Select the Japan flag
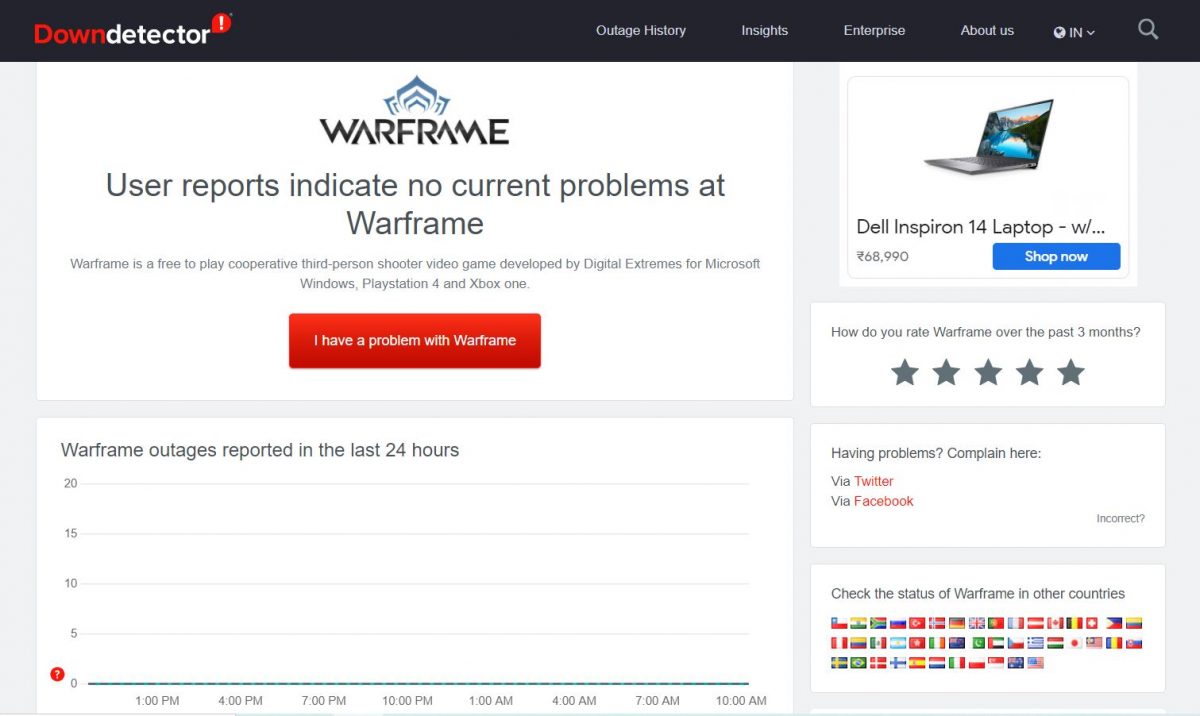Viewport: 1200px width, 716px height. 1075,643
